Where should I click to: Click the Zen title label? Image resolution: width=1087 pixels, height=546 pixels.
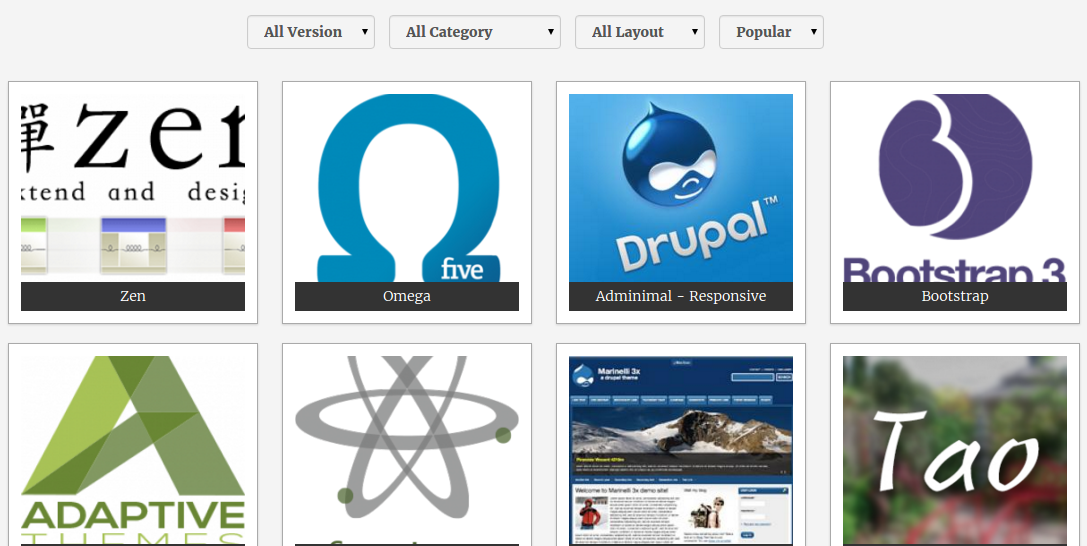click(133, 296)
